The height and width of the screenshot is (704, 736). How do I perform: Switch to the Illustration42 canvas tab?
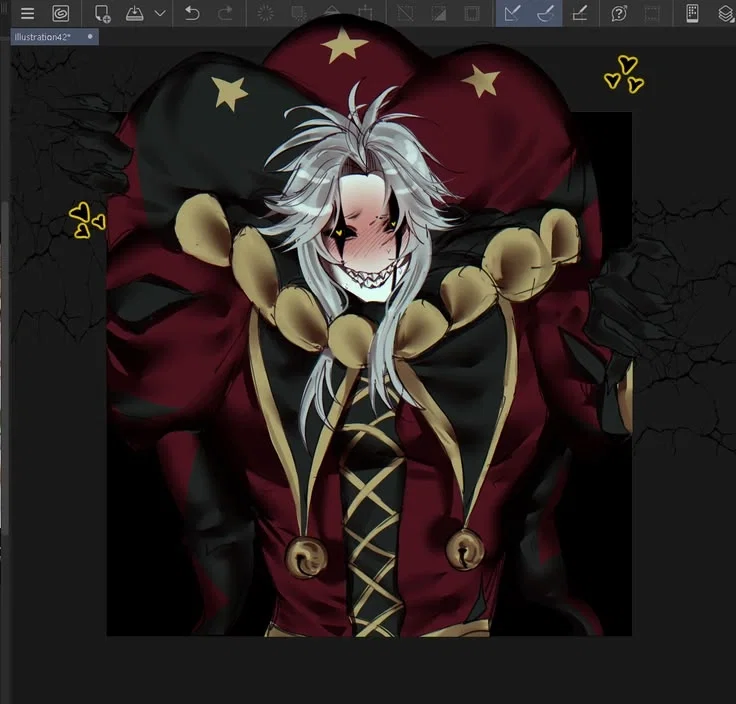pyautogui.click(x=54, y=37)
